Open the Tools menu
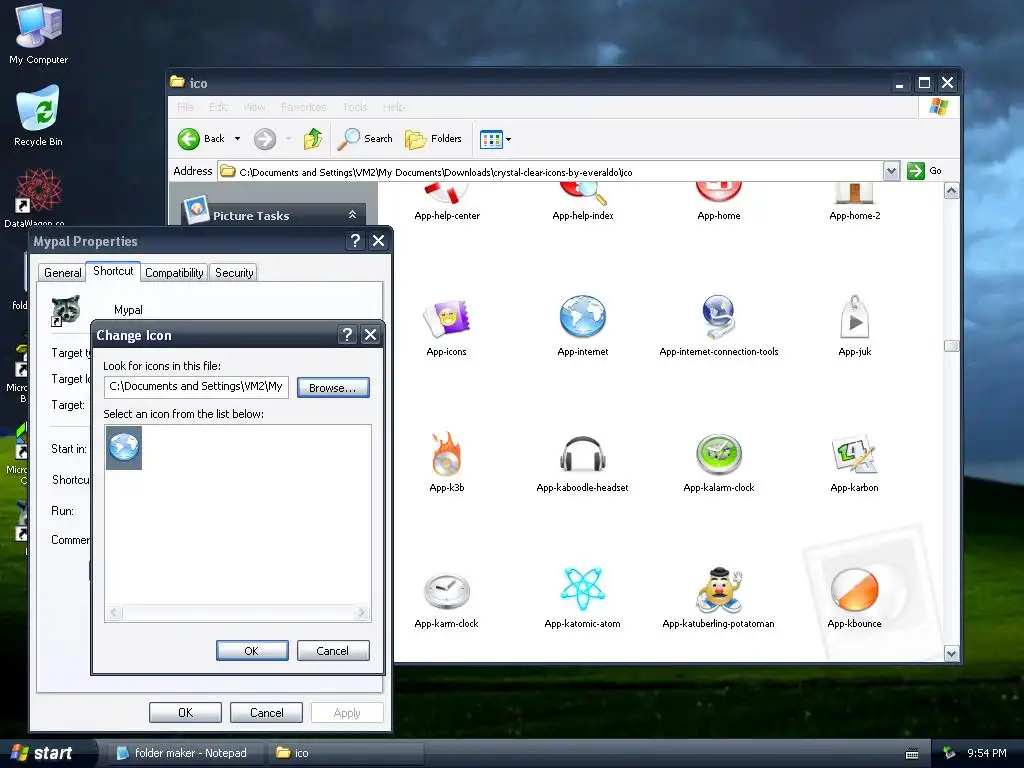This screenshot has height=768, width=1024. tap(355, 107)
